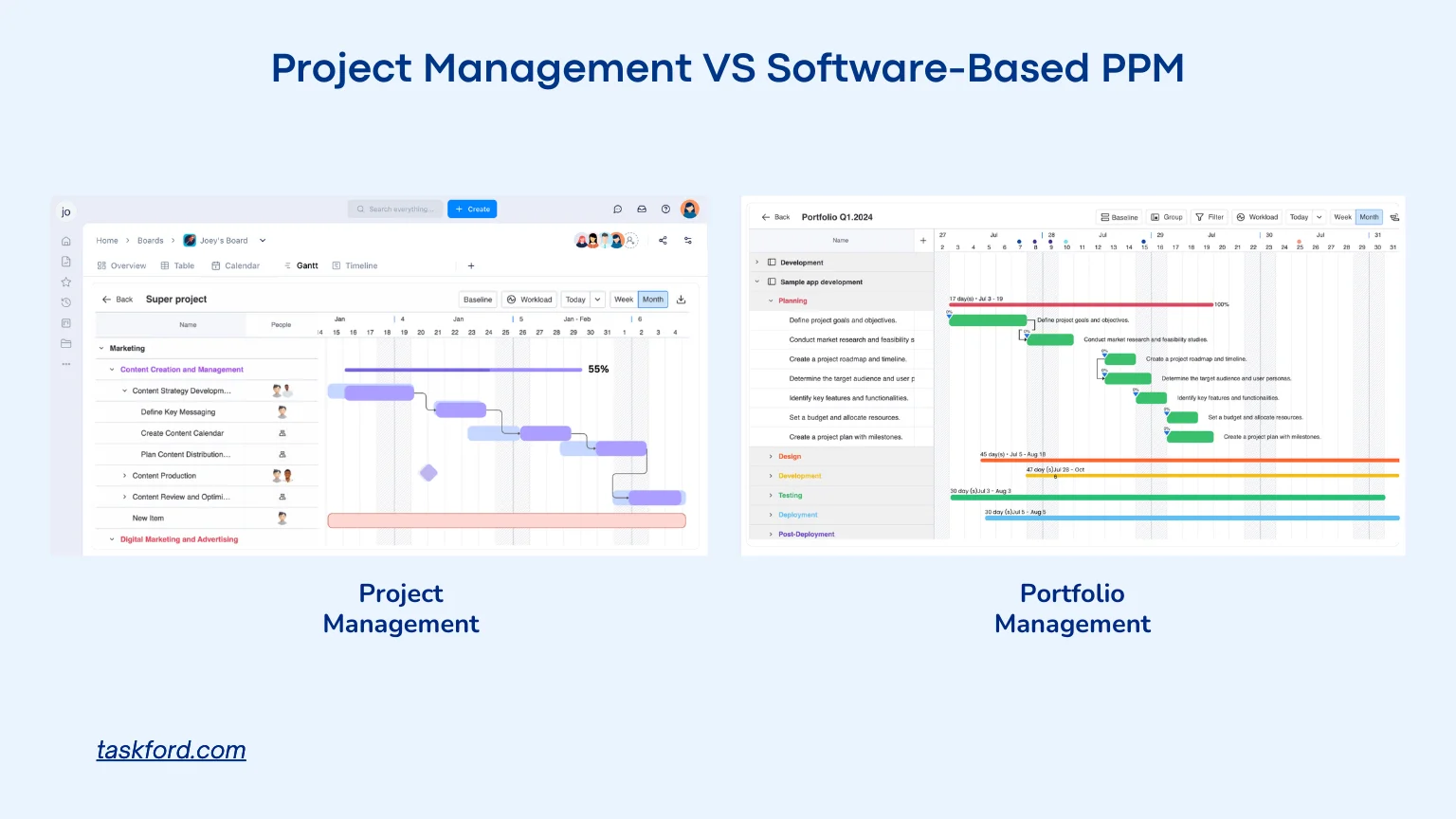This screenshot has width=1456, height=819.
Task: Toggle Baseline in Super project toolbar
Action: coord(478,300)
